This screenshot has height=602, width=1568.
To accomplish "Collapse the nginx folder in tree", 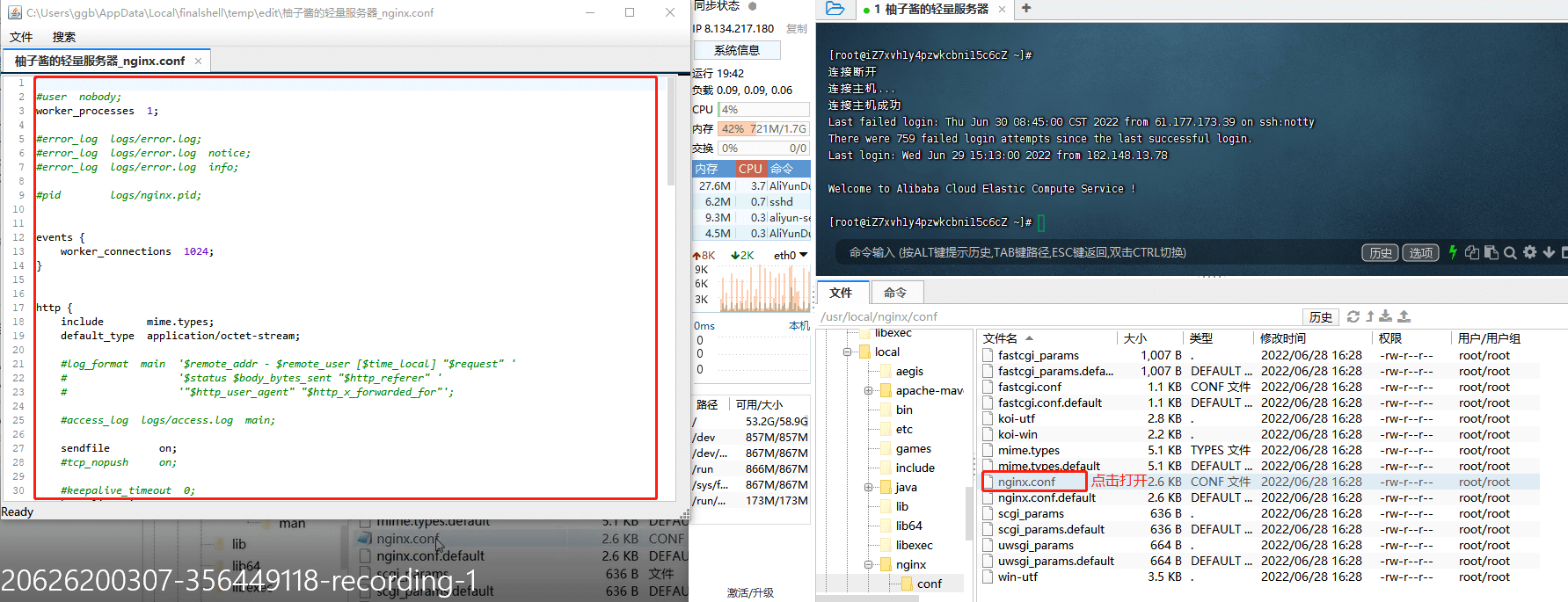I will pos(868,564).
